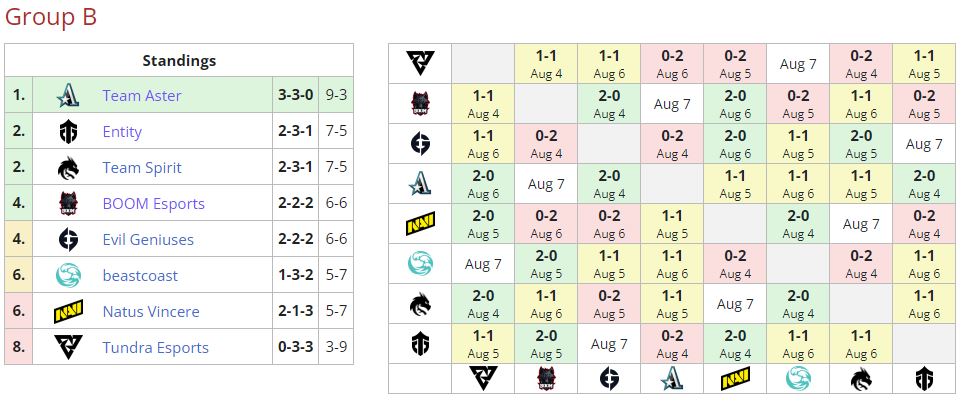Screen dimensions: 961x402
Task: Click the Group B section heading
Action: pyautogui.click(x=51, y=18)
